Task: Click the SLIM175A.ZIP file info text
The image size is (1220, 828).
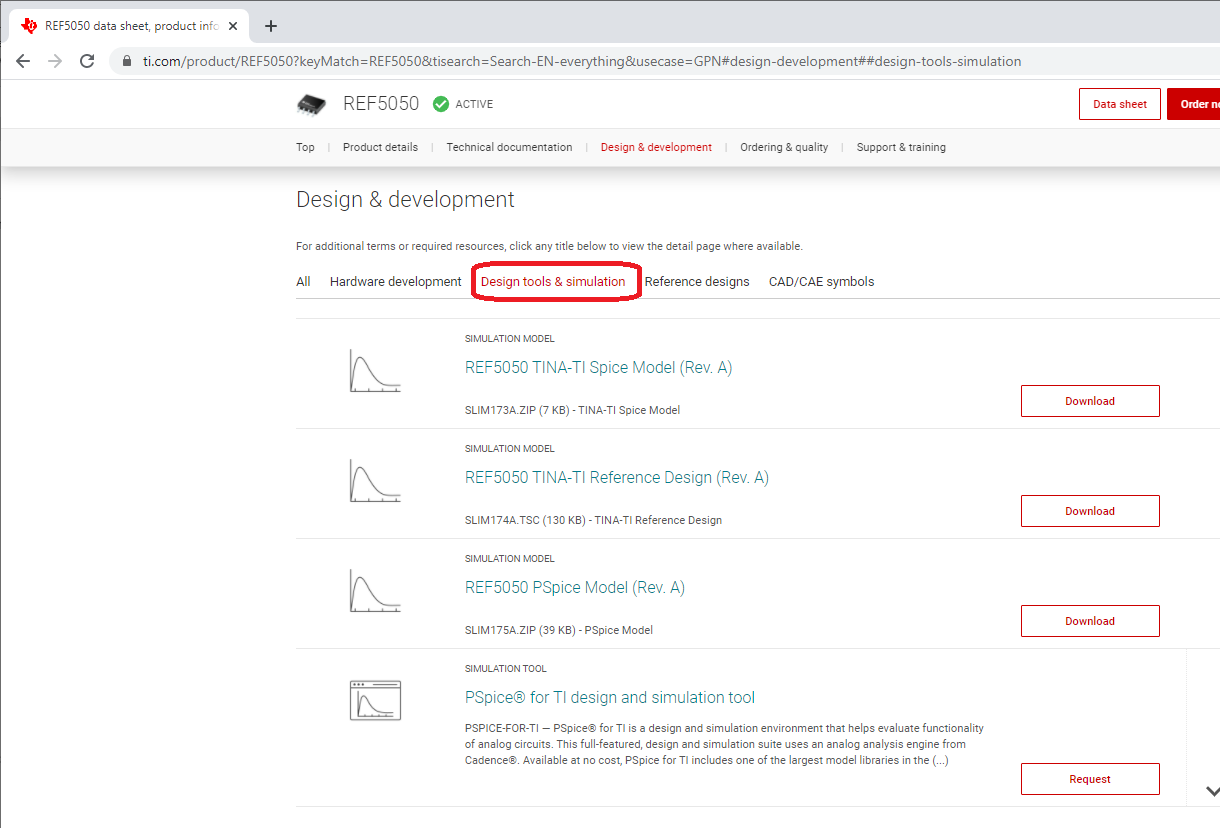Action: coord(559,630)
